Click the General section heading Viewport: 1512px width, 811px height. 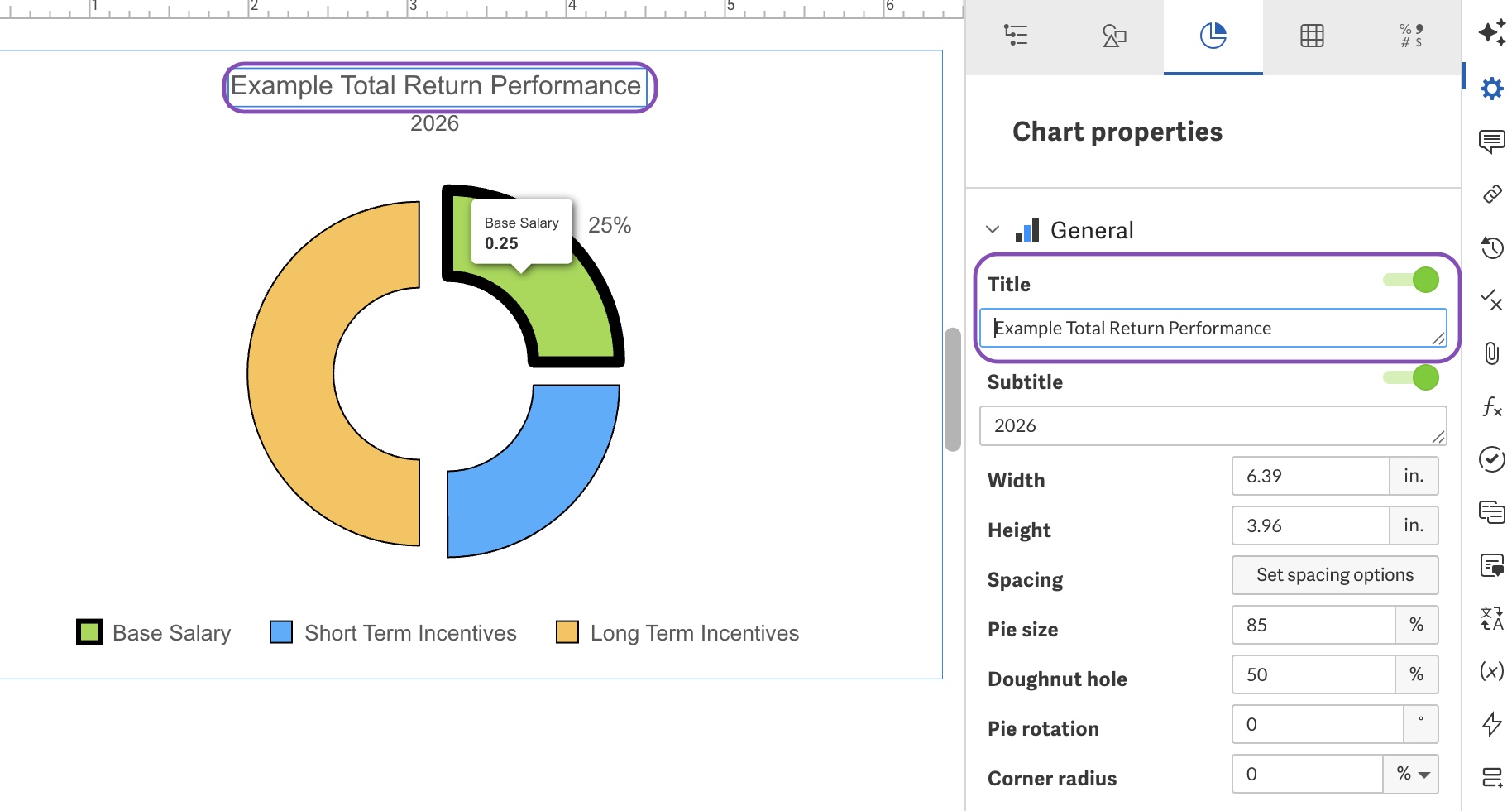pos(1092,230)
